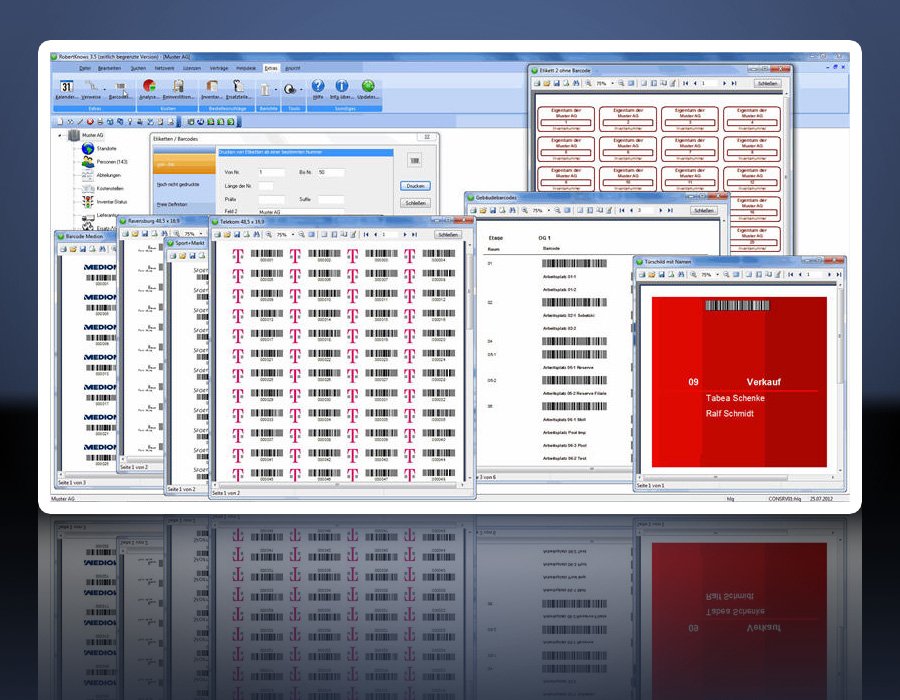Click the Tools ribbon icon

(290, 90)
